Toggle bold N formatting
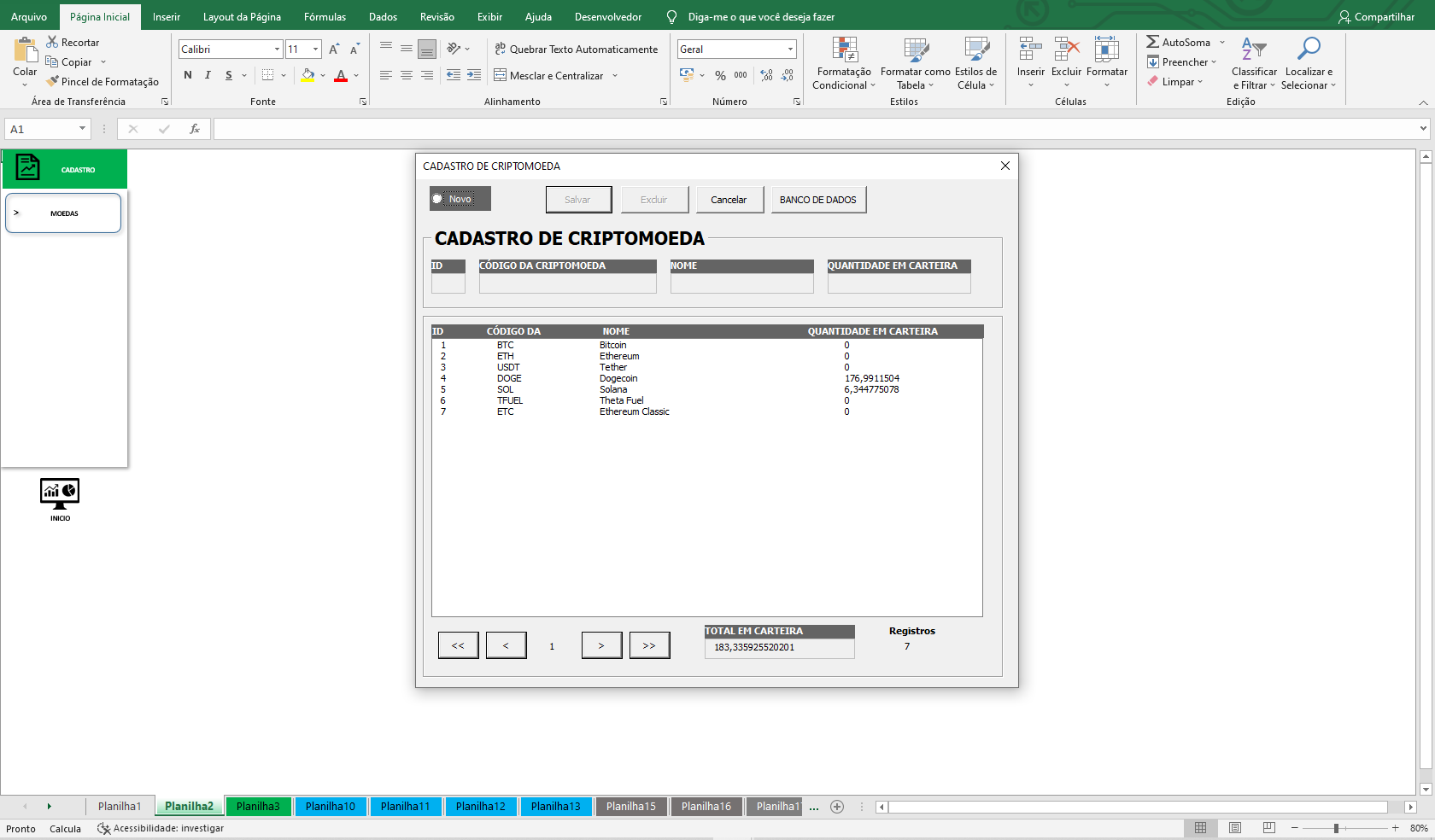This screenshot has height=840, width=1435. pos(188,75)
